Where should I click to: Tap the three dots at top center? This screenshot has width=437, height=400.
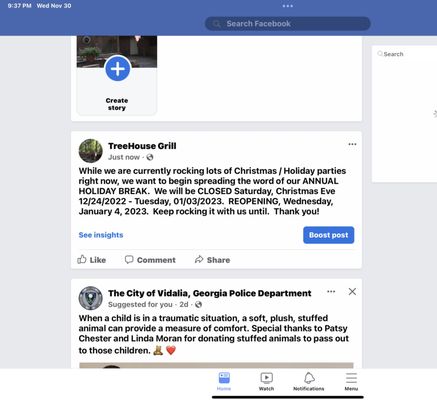pyautogui.click(x=288, y=6)
